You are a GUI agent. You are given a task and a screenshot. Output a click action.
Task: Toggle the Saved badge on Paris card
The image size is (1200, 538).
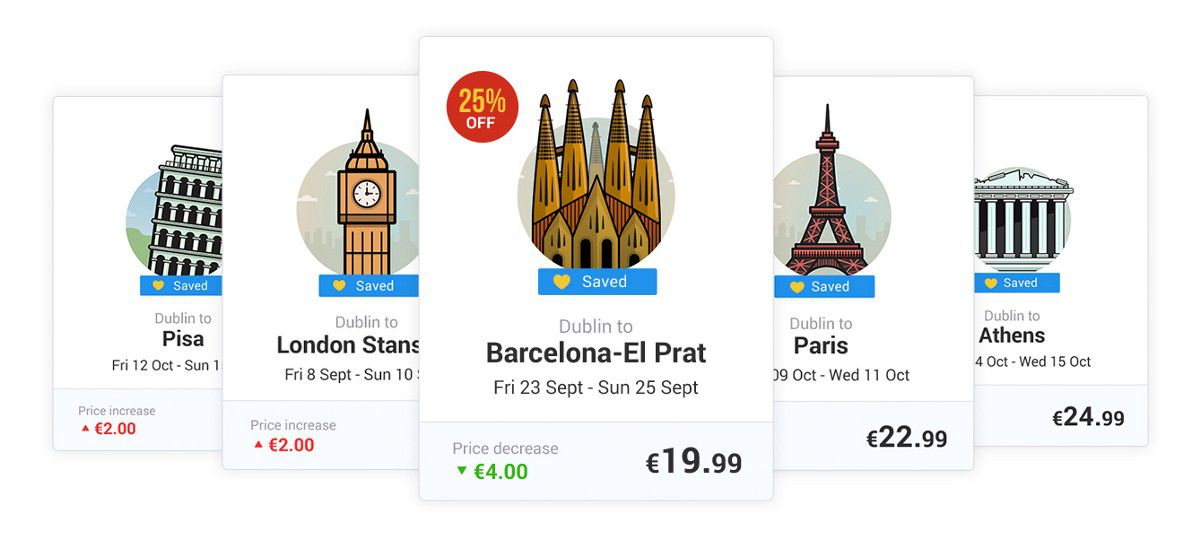tap(823, 287)
